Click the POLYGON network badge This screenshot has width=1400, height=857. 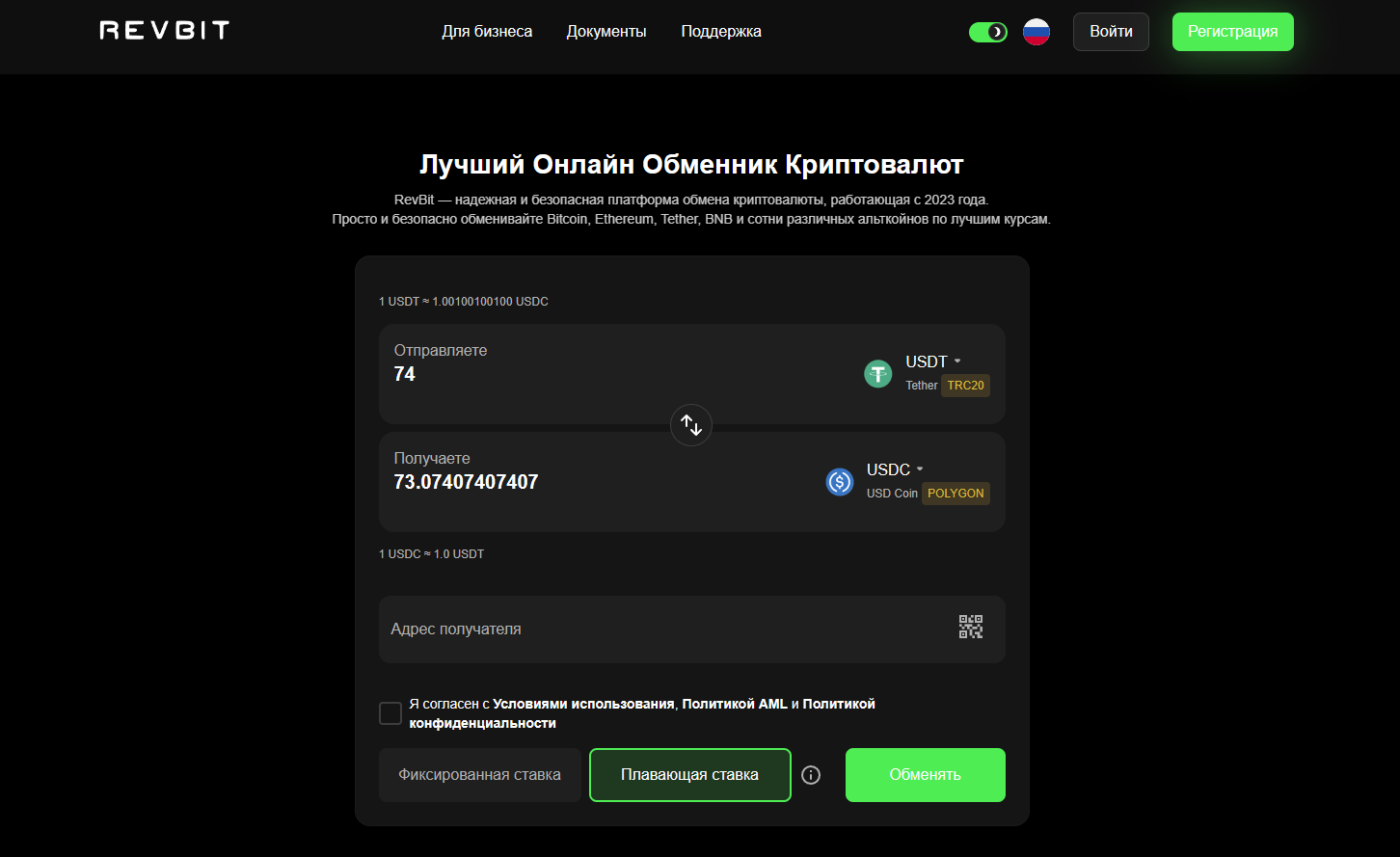coord(956,494)
